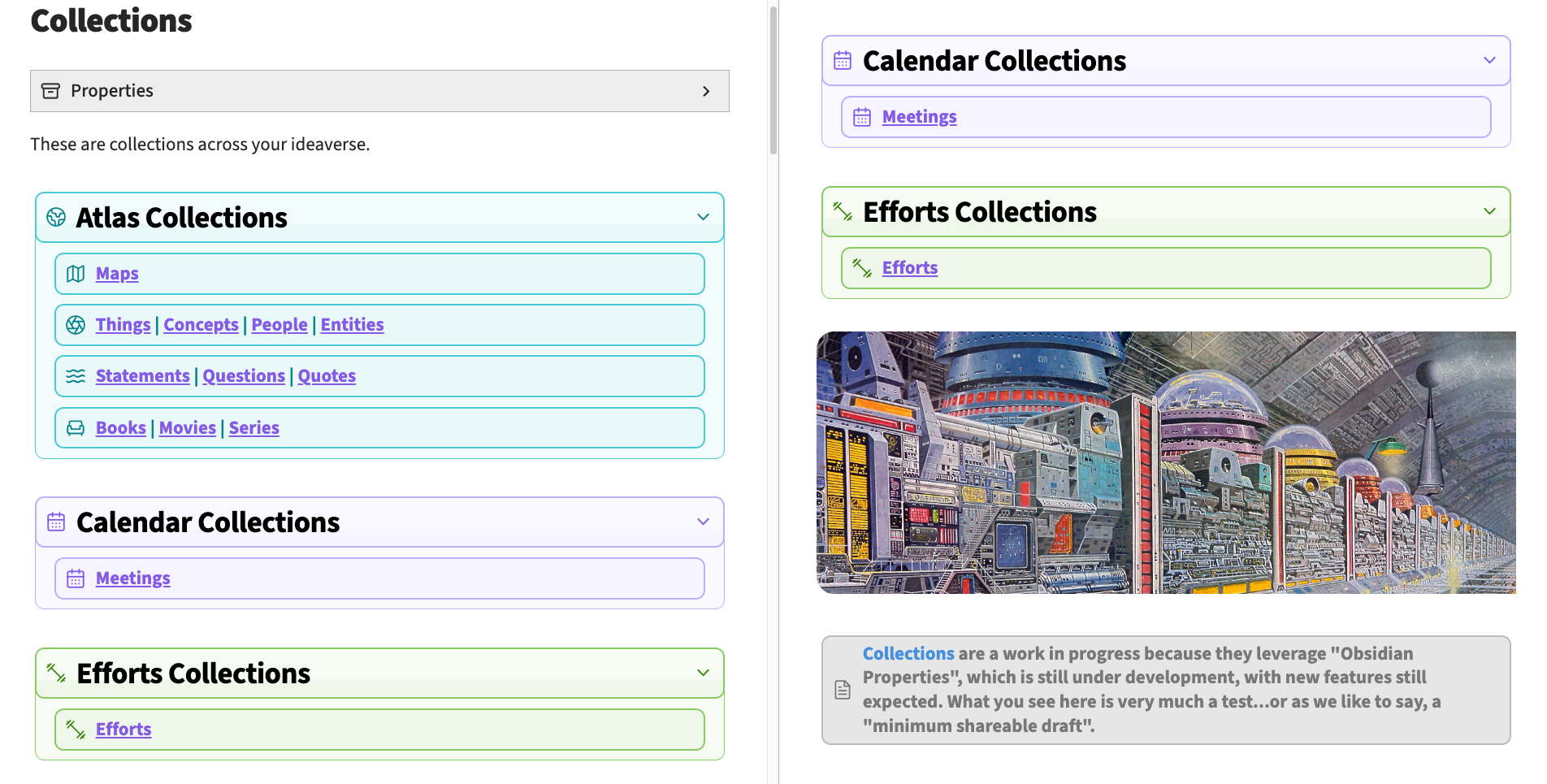Collapse the Atlas Collections callout
This screenshot has width=1547, height=784.
click(x=704, y=217)
